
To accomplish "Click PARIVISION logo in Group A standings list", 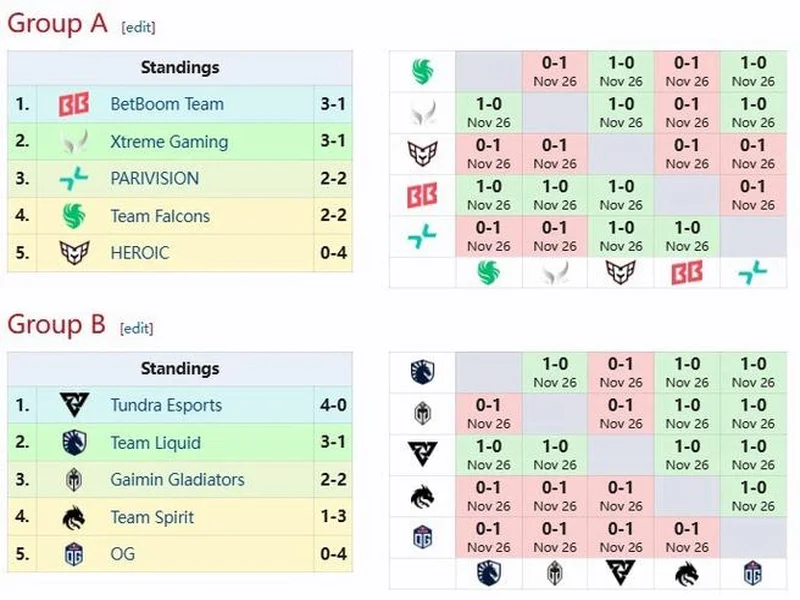I will (x=74, y=179).
